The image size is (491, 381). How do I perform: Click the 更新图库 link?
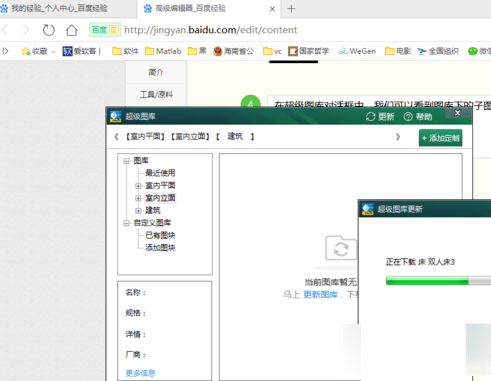tap(320, 295)
